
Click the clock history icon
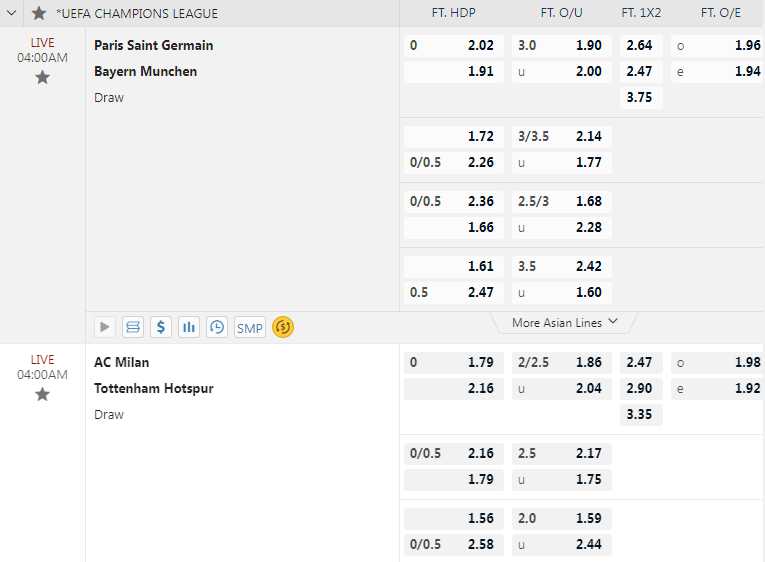(x=217, y=327)
